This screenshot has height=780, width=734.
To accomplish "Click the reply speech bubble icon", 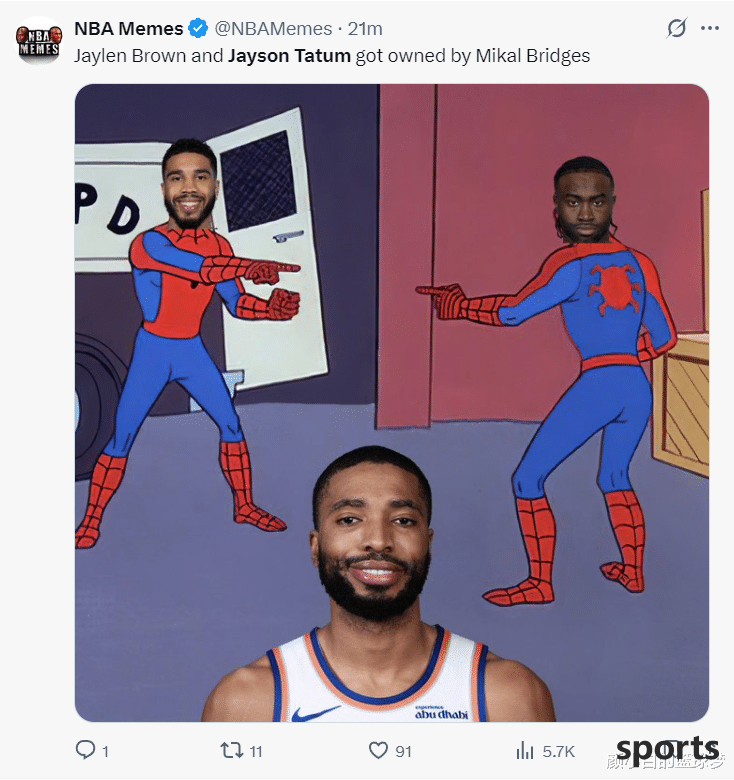I will tap(85, 750).
